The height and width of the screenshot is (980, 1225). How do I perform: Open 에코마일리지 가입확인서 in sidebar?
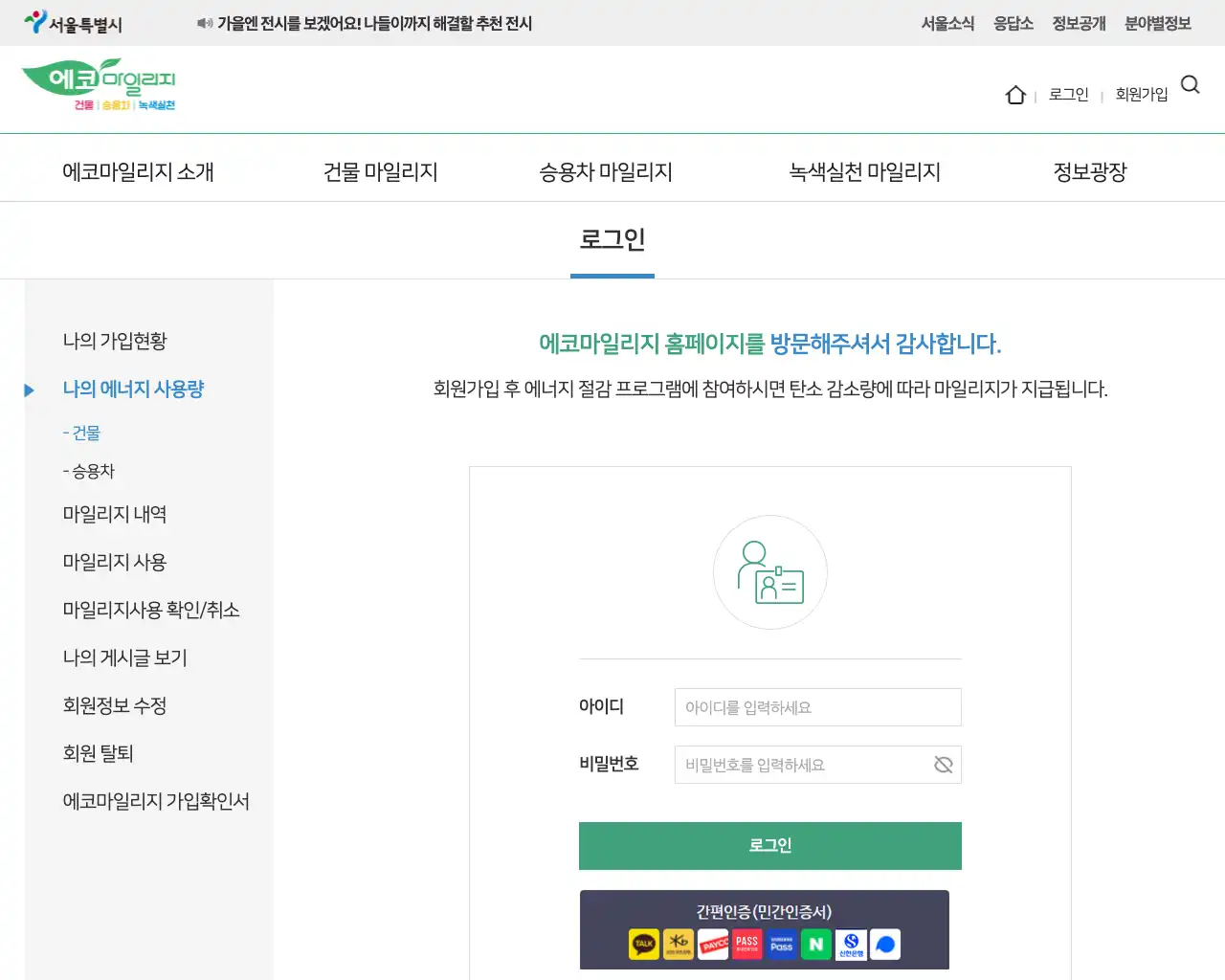coord(156,802)
